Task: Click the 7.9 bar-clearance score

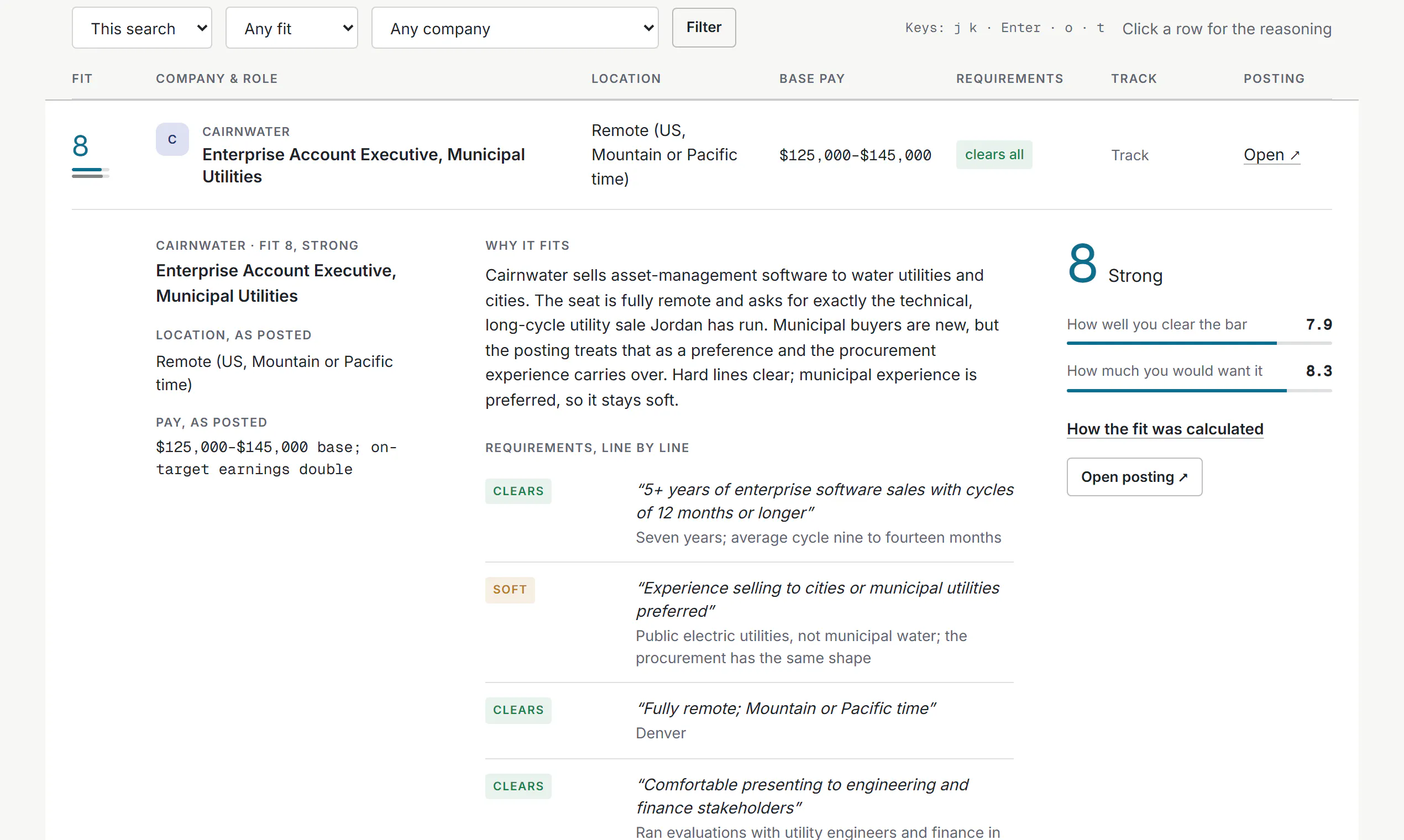Action: click(x=1318, y=324)
